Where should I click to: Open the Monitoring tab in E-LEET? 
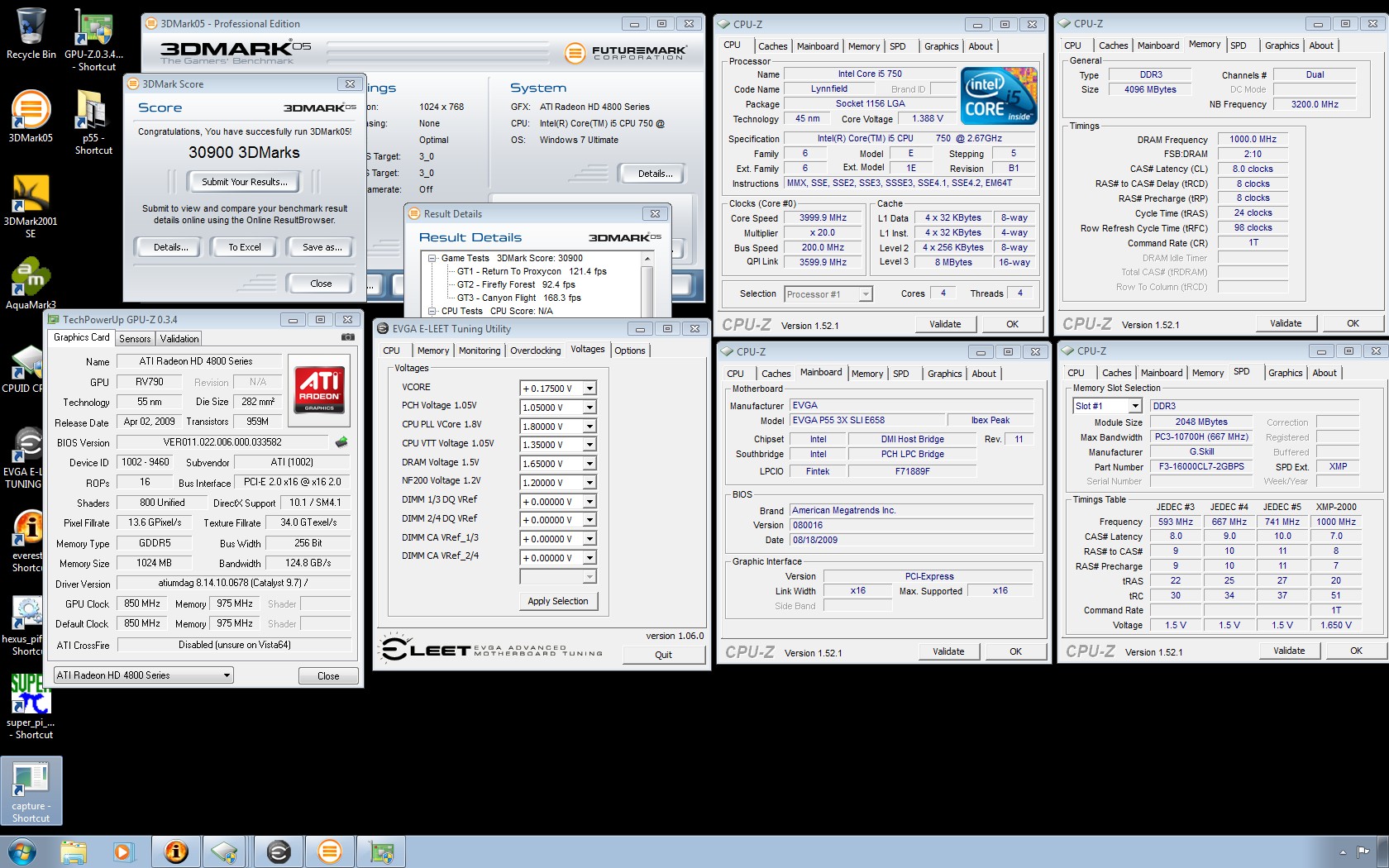480,351
